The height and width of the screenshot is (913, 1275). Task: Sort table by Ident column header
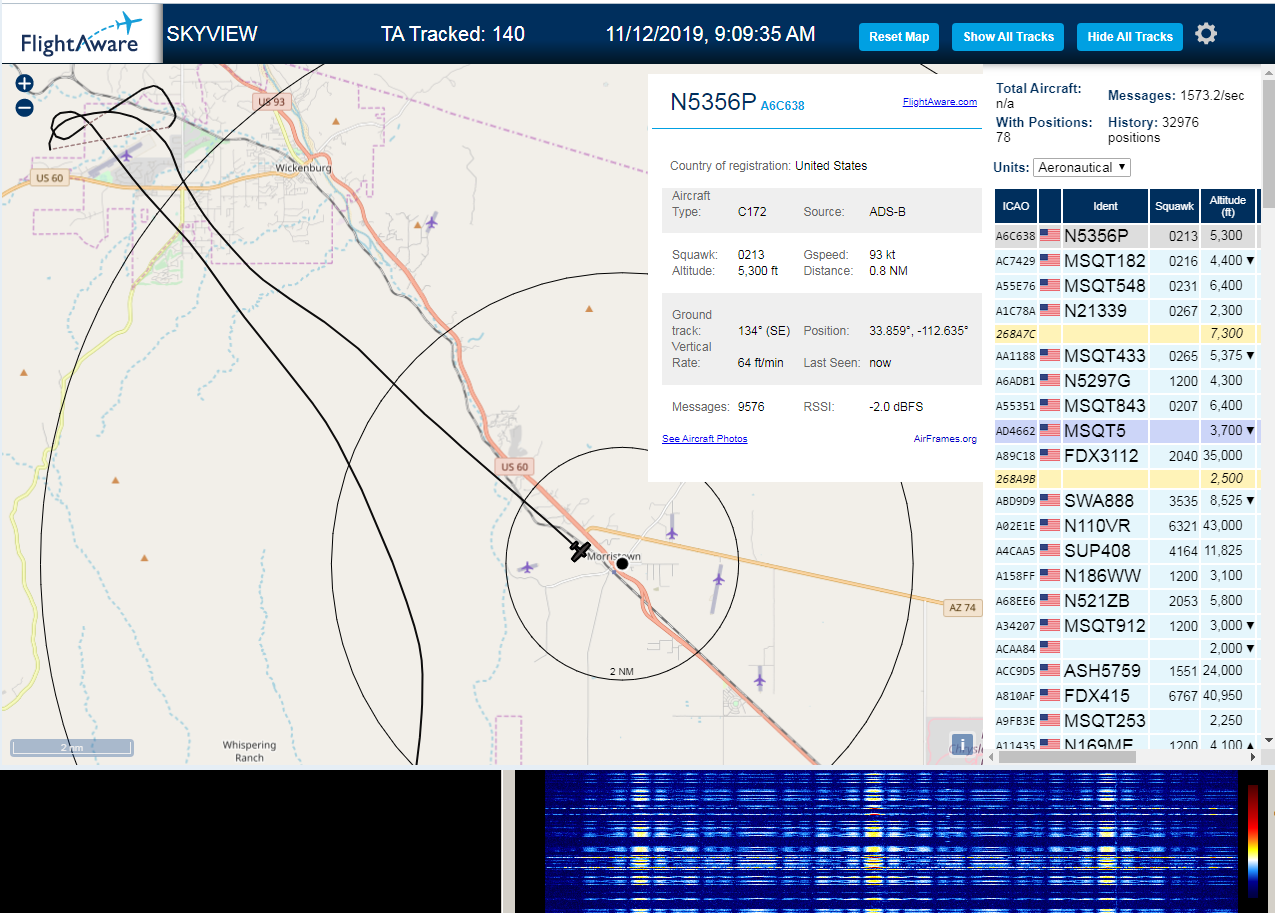(x=1105, y=206)
